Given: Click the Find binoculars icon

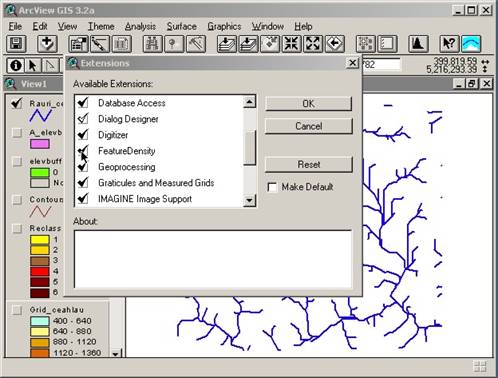Looking at the screenshot, I should pyautogui.click(x=153, y=44).
